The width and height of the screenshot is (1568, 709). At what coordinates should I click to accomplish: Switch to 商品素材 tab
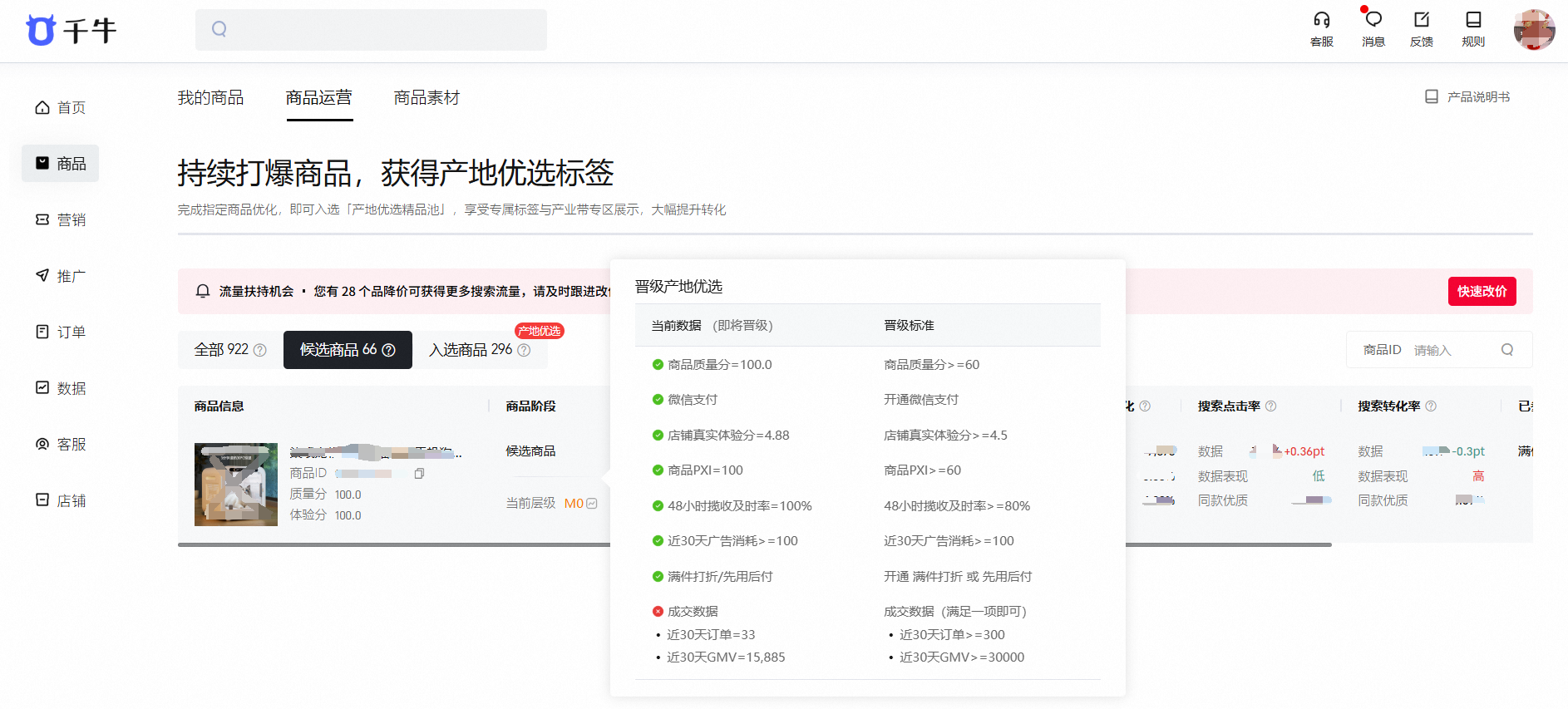click(x=427, y=98)
